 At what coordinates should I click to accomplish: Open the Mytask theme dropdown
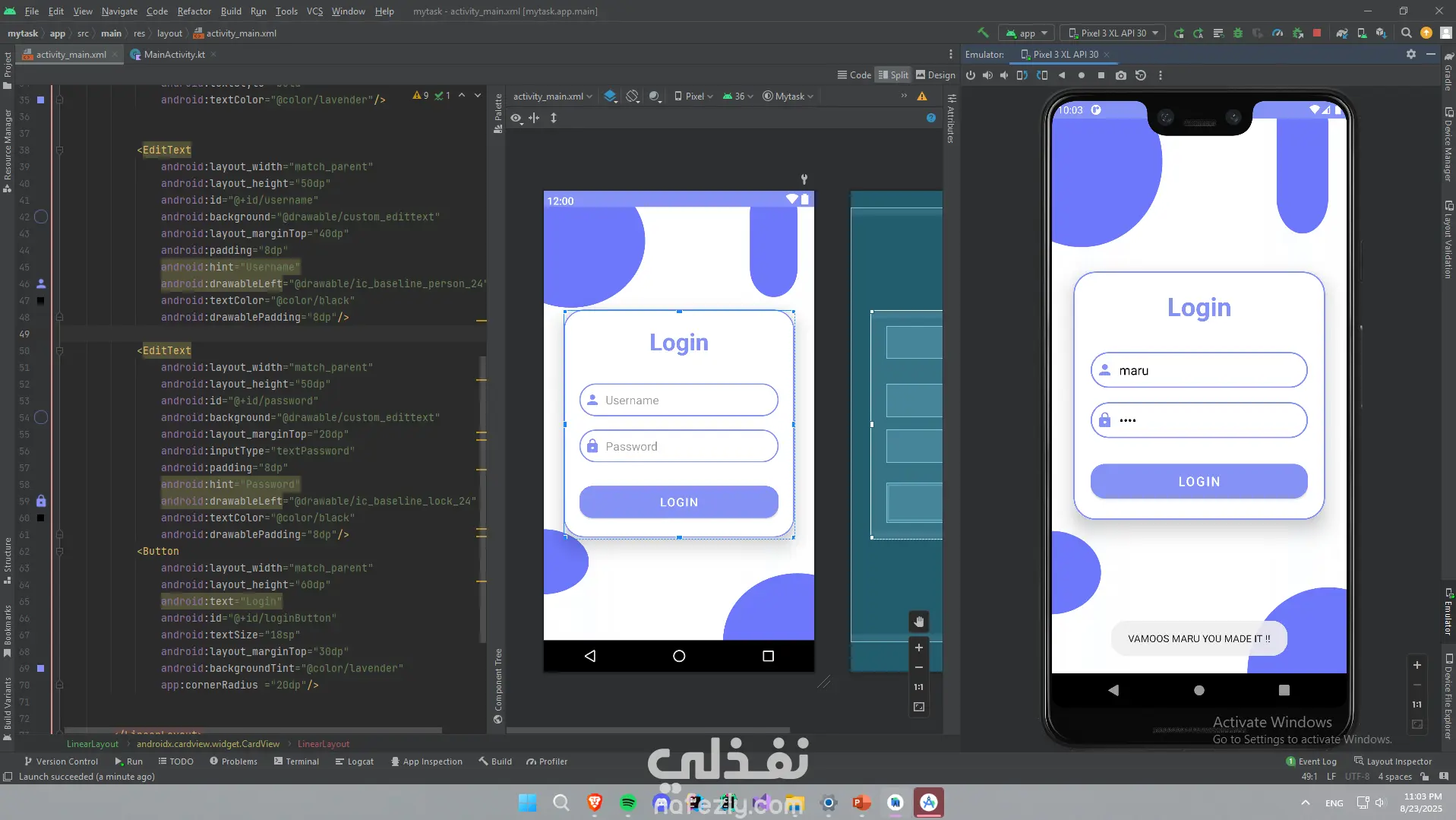coord(788,97)
